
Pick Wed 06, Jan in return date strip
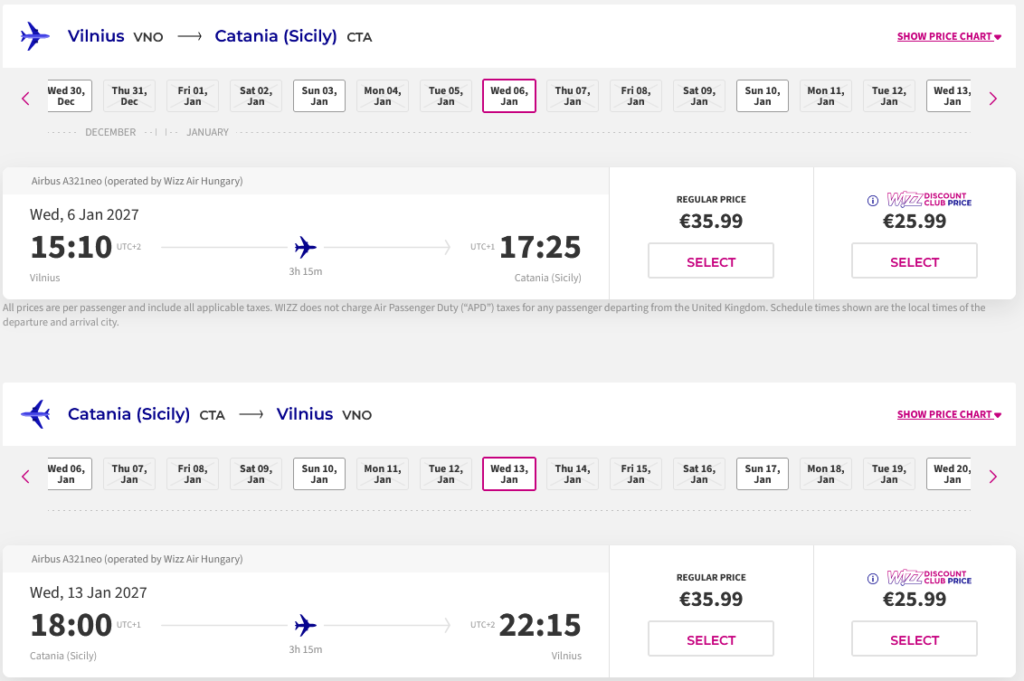point(67,474)
